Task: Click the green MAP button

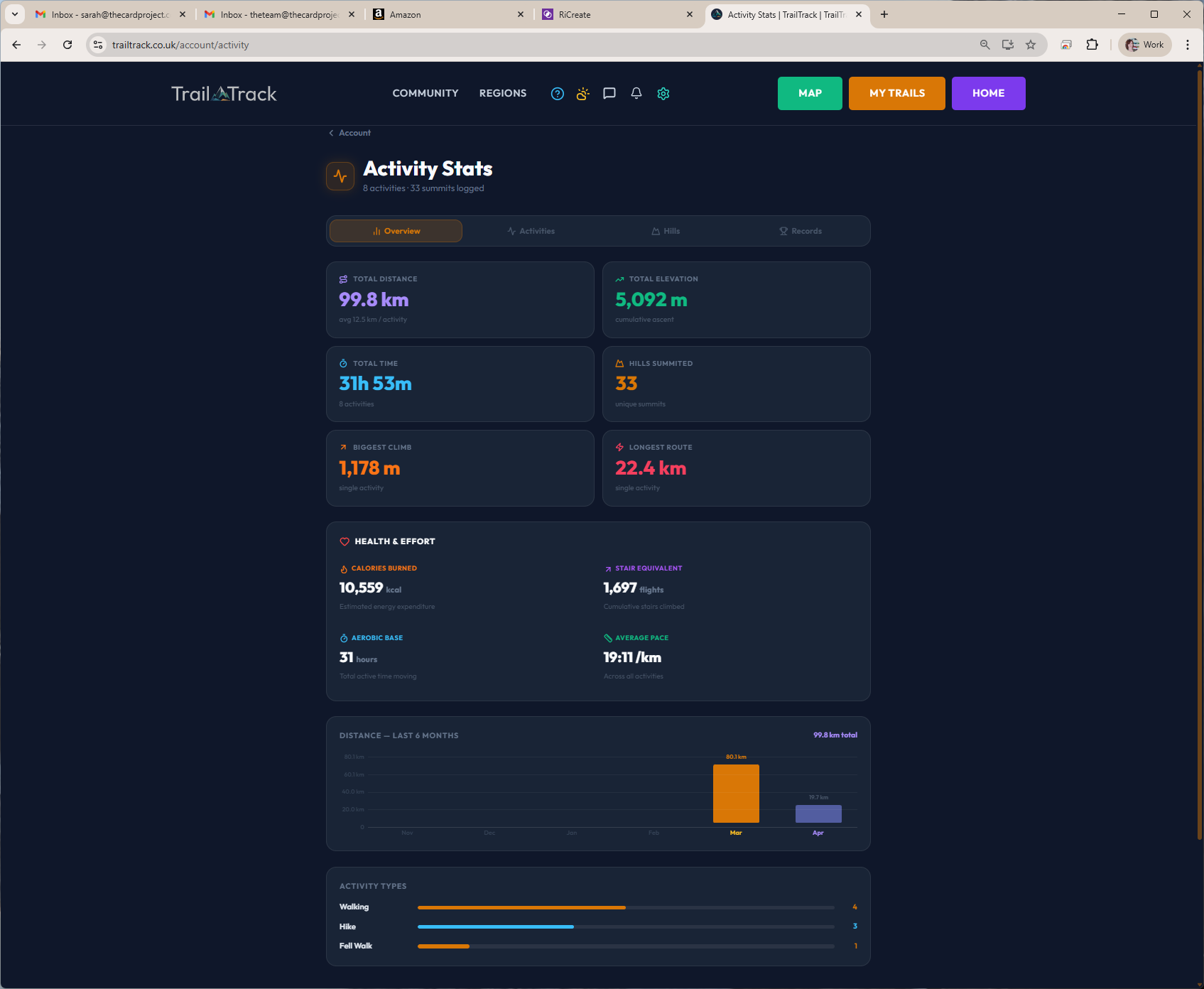Action: tap(810, 93)
